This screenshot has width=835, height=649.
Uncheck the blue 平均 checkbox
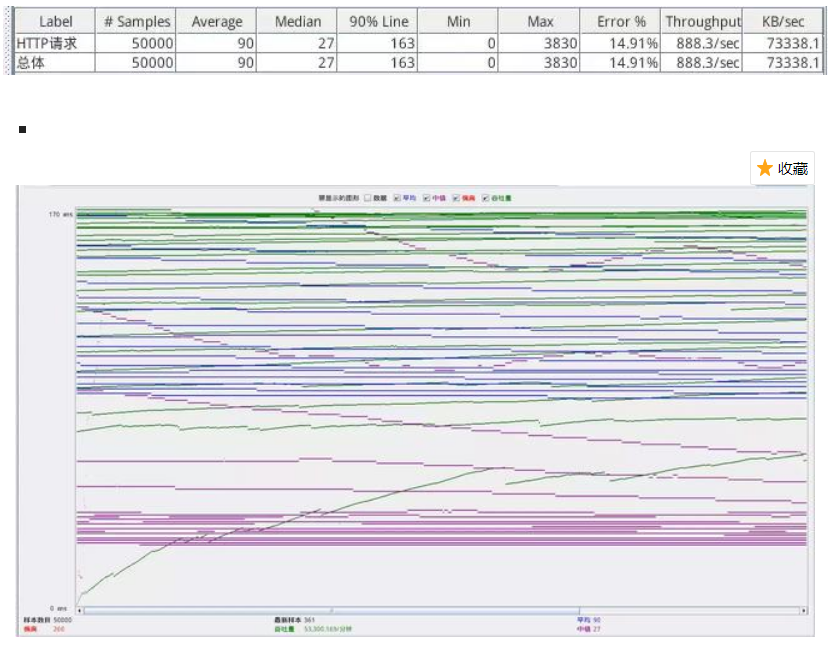pos(397,198)
